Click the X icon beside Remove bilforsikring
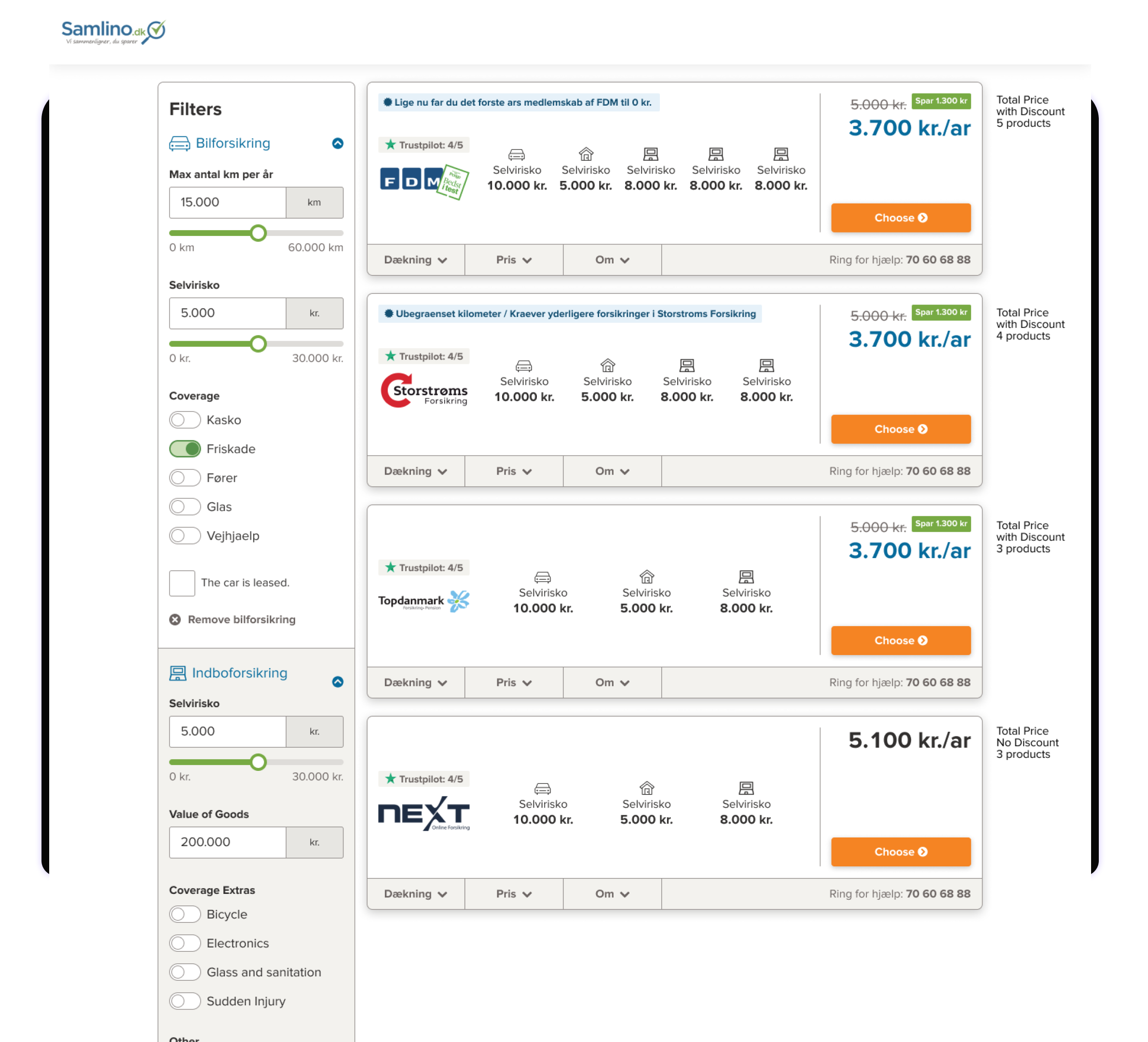This screenshot has height=1042, width=1148. [176, 620]
